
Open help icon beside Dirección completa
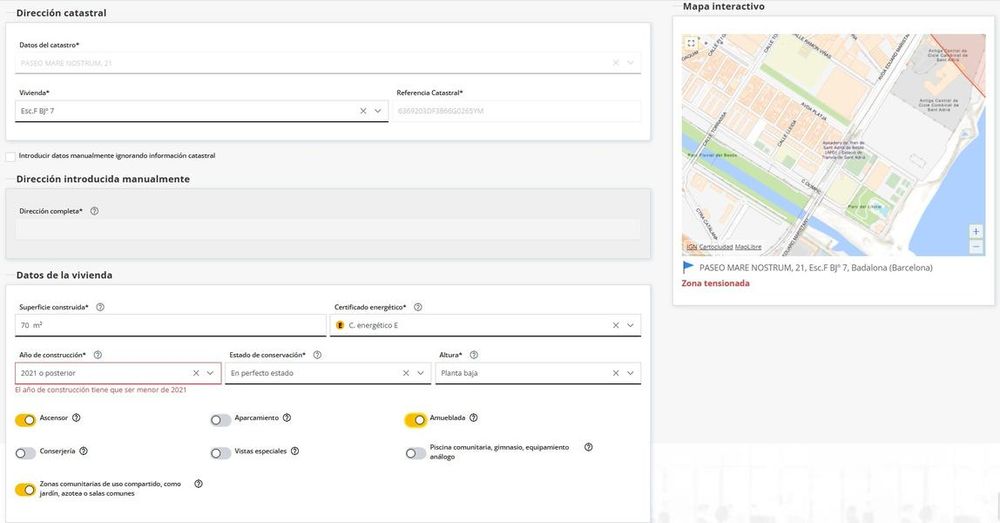click(x=94, y=211)
